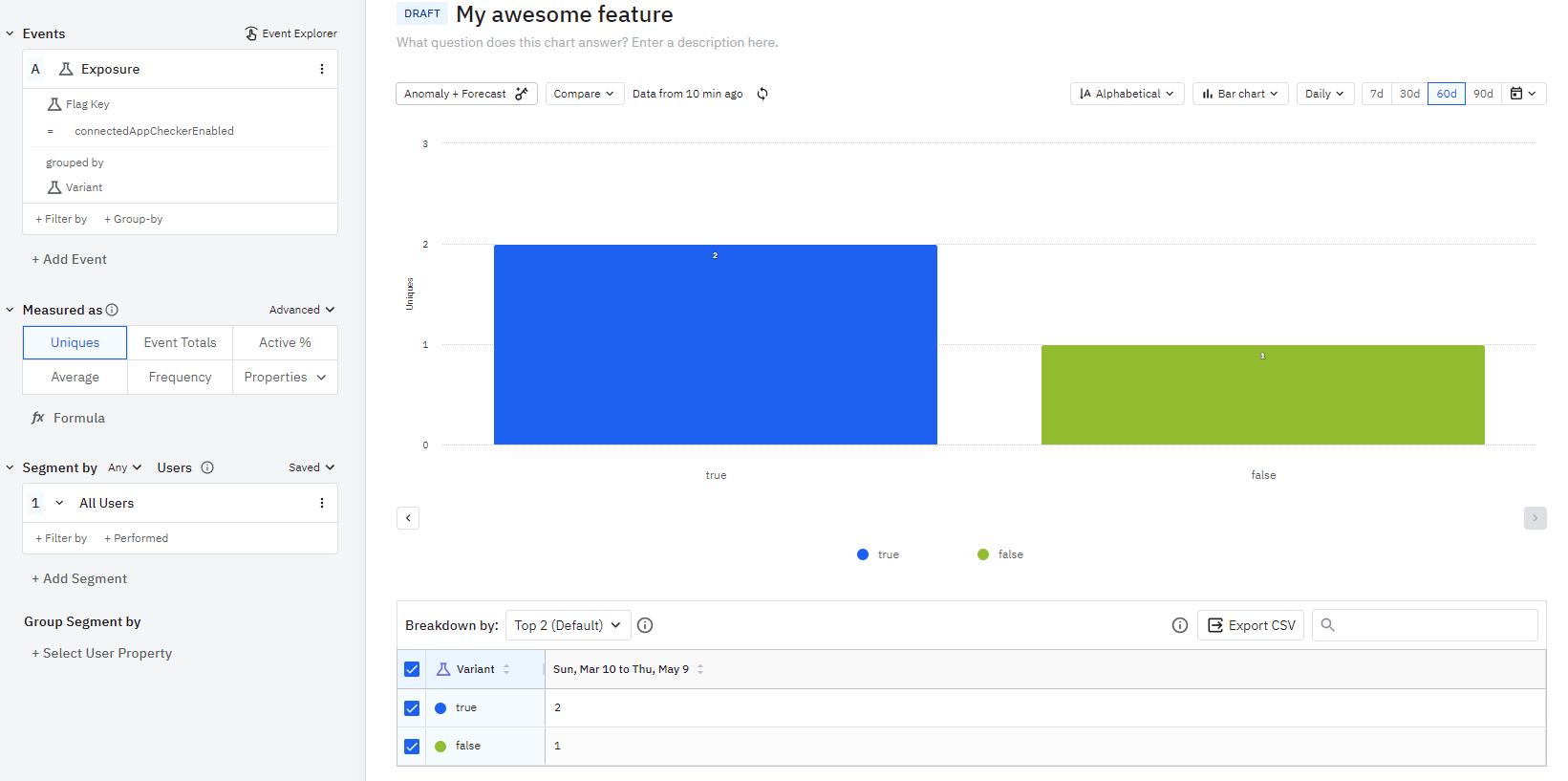Toggle the select-all Variant checkbox
Screen dimensions: 1568x781
pyautogui.click(x=412, y=669)
